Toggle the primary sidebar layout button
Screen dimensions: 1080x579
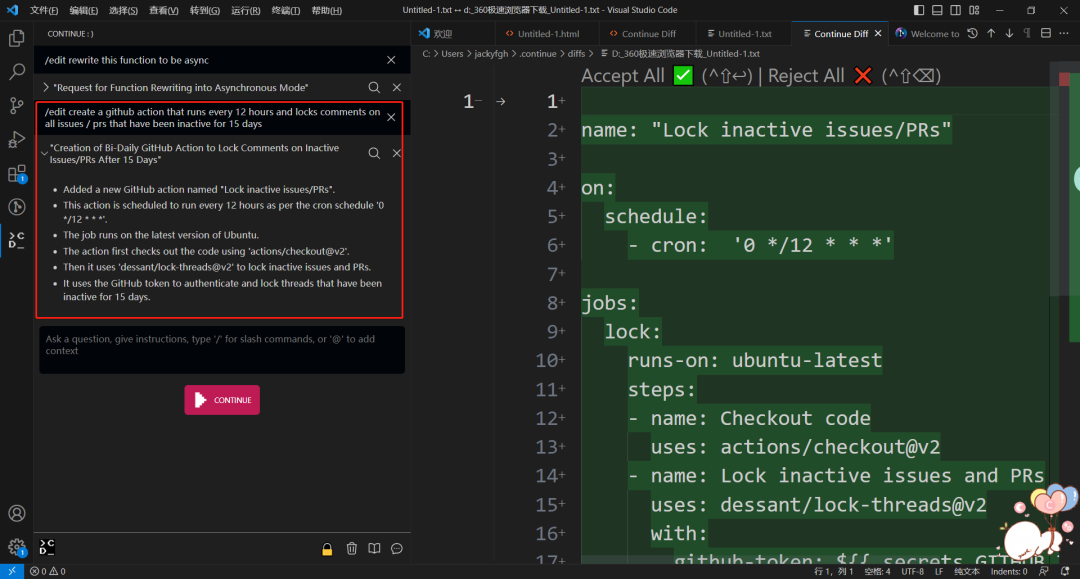pos(921,10)
